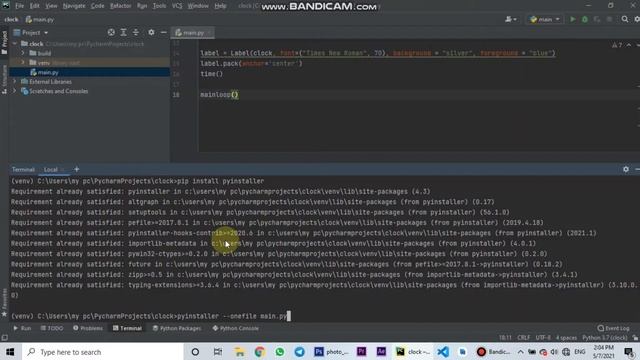Open WhatsApp from the taskbar
The width and height of the screenshot is (640, 360).
(280, 352)
